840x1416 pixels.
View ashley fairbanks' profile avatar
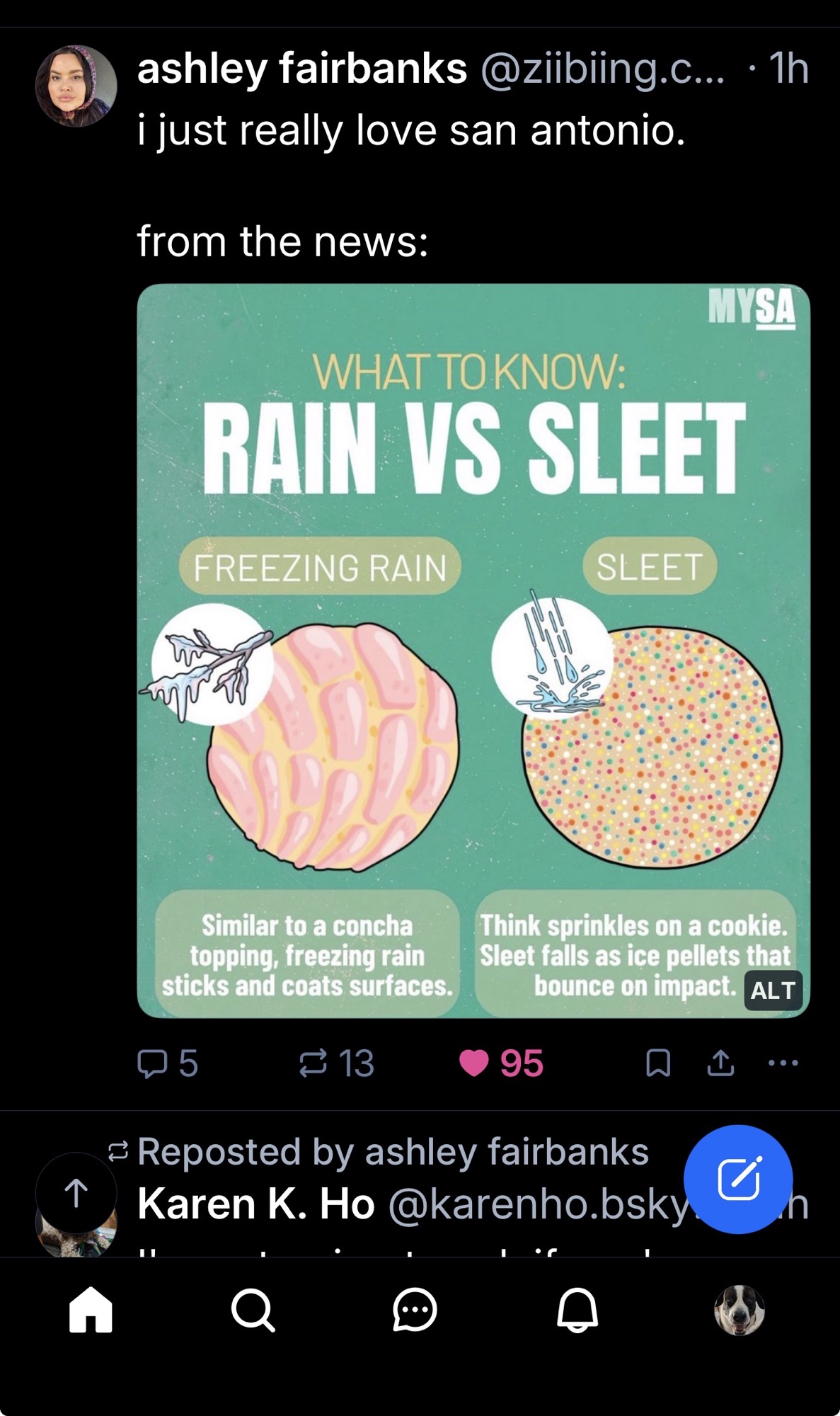[76, 86]
